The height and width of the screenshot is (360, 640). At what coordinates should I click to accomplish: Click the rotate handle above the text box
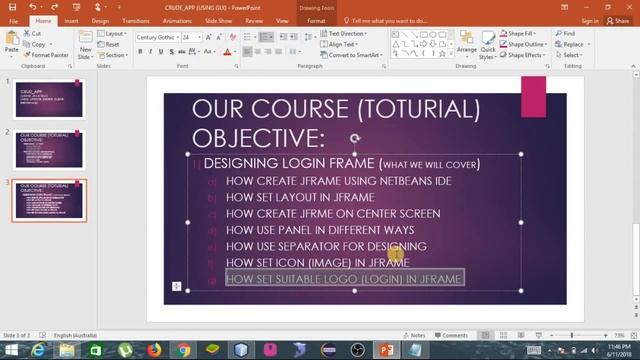[x=355, y=138]
